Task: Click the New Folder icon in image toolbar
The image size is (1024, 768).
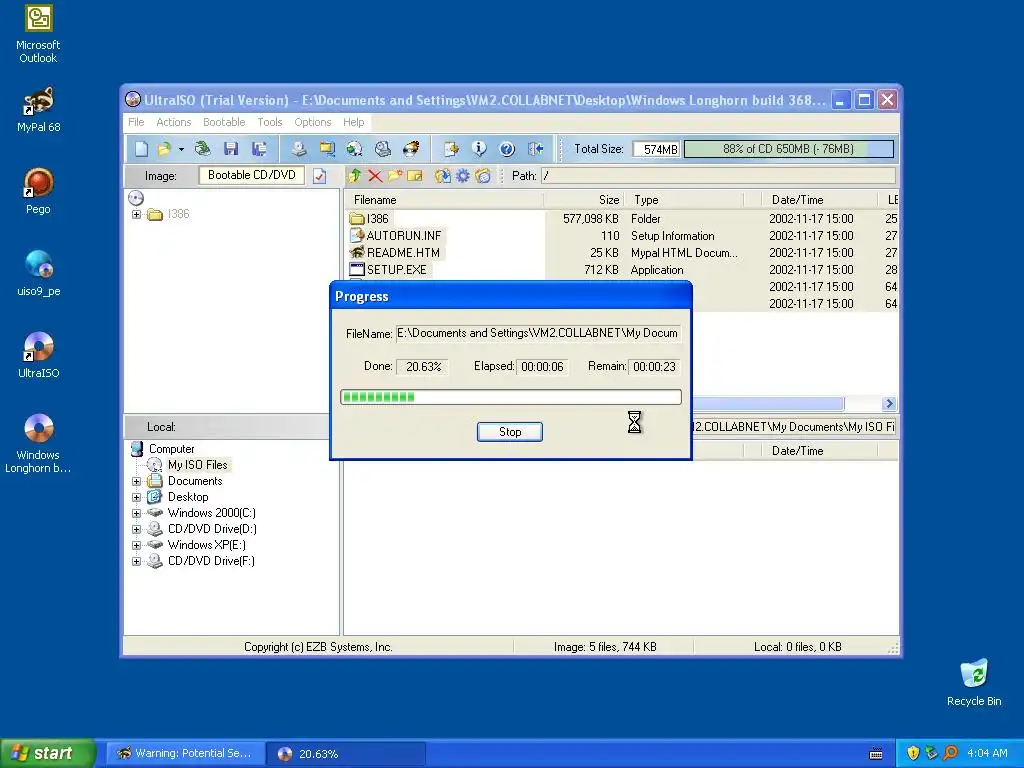Action: [395, 176]
